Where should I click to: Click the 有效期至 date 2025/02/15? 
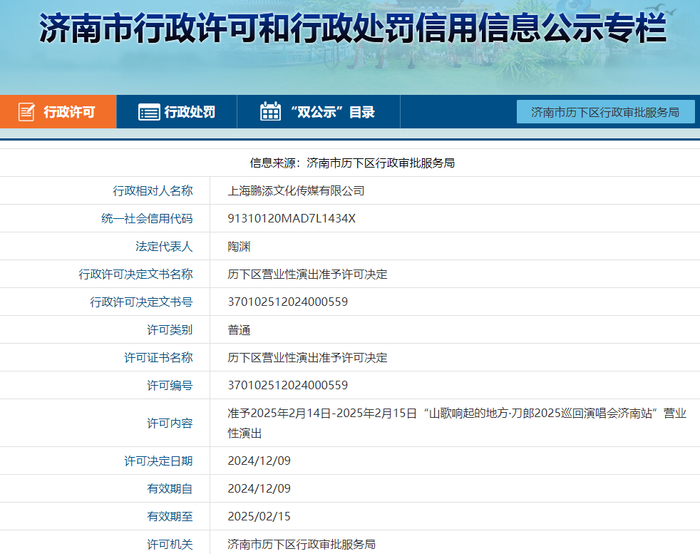click(257, 516)
